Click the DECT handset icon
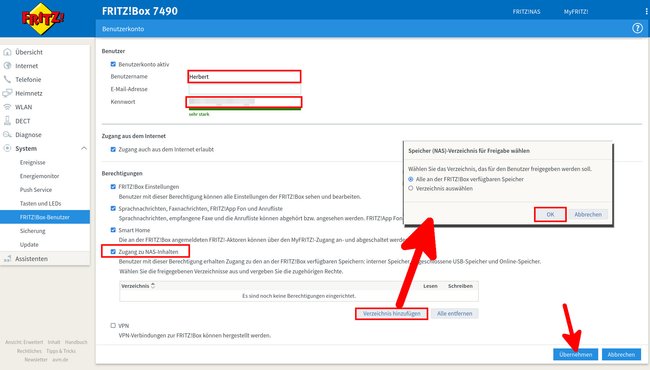 pyautogui.click(x=7, y=121)
